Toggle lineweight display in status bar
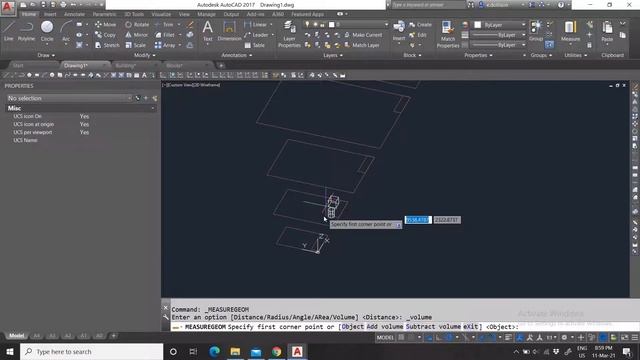The width and height of the screenshot is (640, 360). tap(509, 338)
